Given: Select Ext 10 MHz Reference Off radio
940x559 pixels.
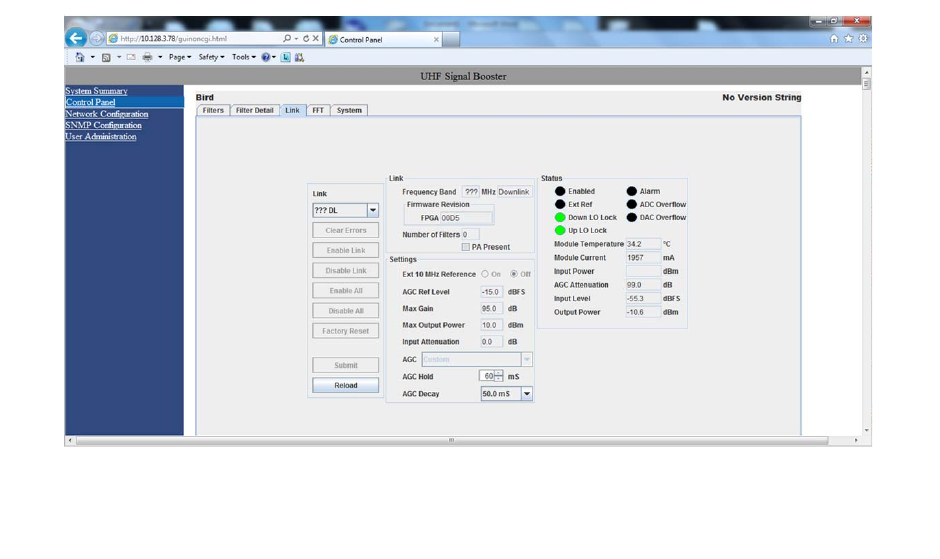Looking at the screenshot, I should click(x=514, y=274).
